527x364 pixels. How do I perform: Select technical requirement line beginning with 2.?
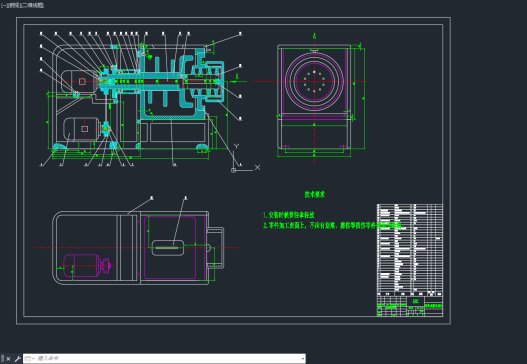click(332, 225)
